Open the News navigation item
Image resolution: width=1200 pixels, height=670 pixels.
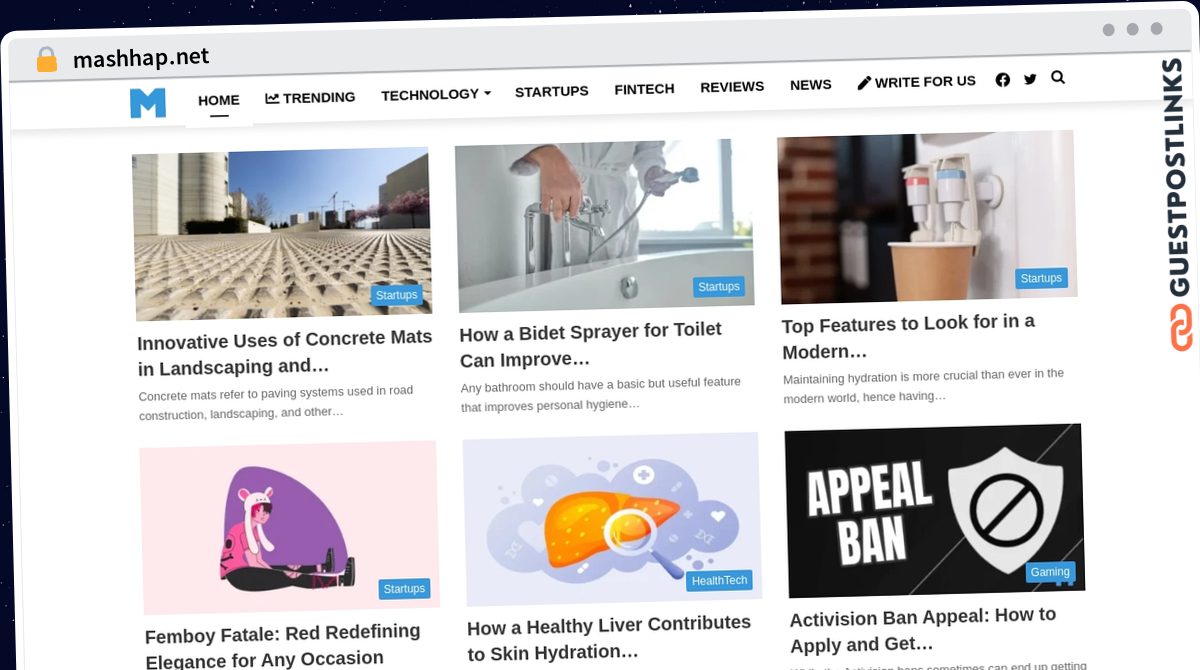[x=810, y=85]
